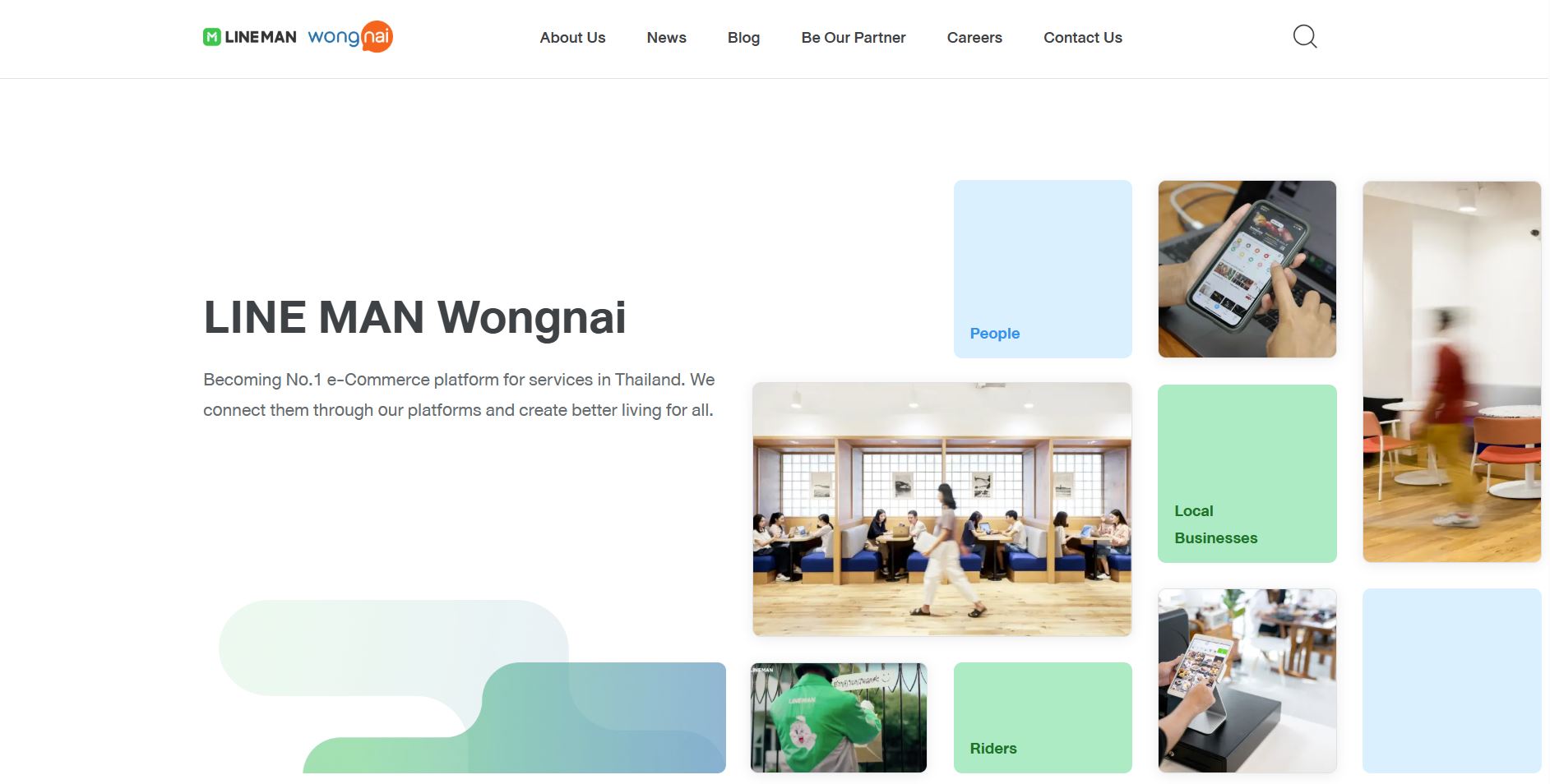Open the Careers link
This screenshot has width=1550, height=784.
(974, 38)
